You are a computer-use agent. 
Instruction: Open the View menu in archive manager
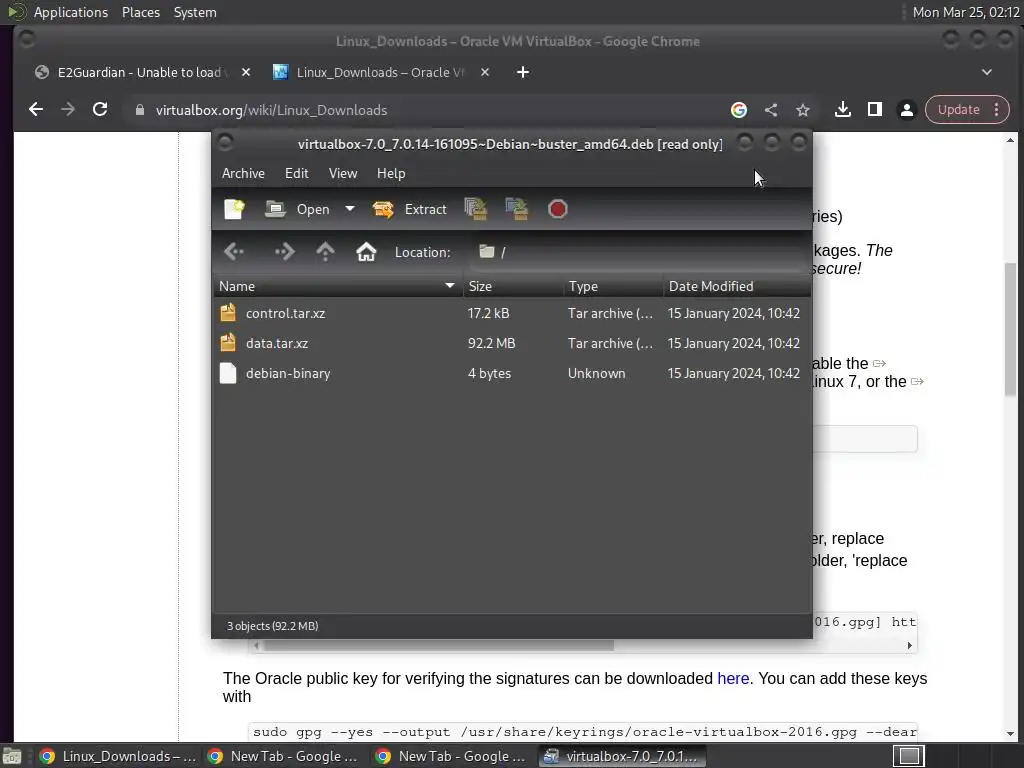coord(343,173)
